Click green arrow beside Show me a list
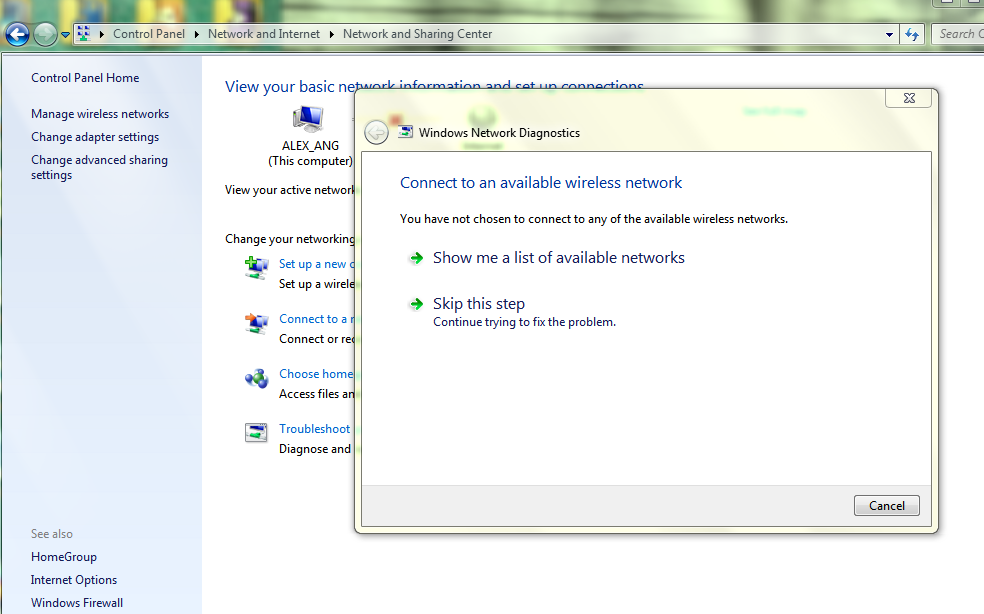This screenshot has height=614, width=984. click(x=416, y=258)
